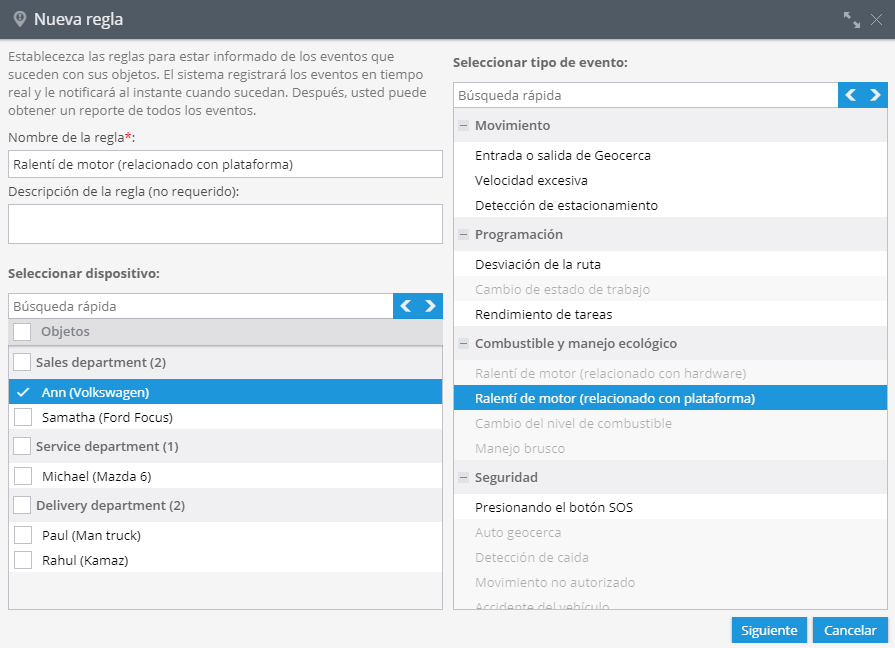The image size is (895, 648).
Task: Click the Siguiente button
Action: (x=769, y=630)
